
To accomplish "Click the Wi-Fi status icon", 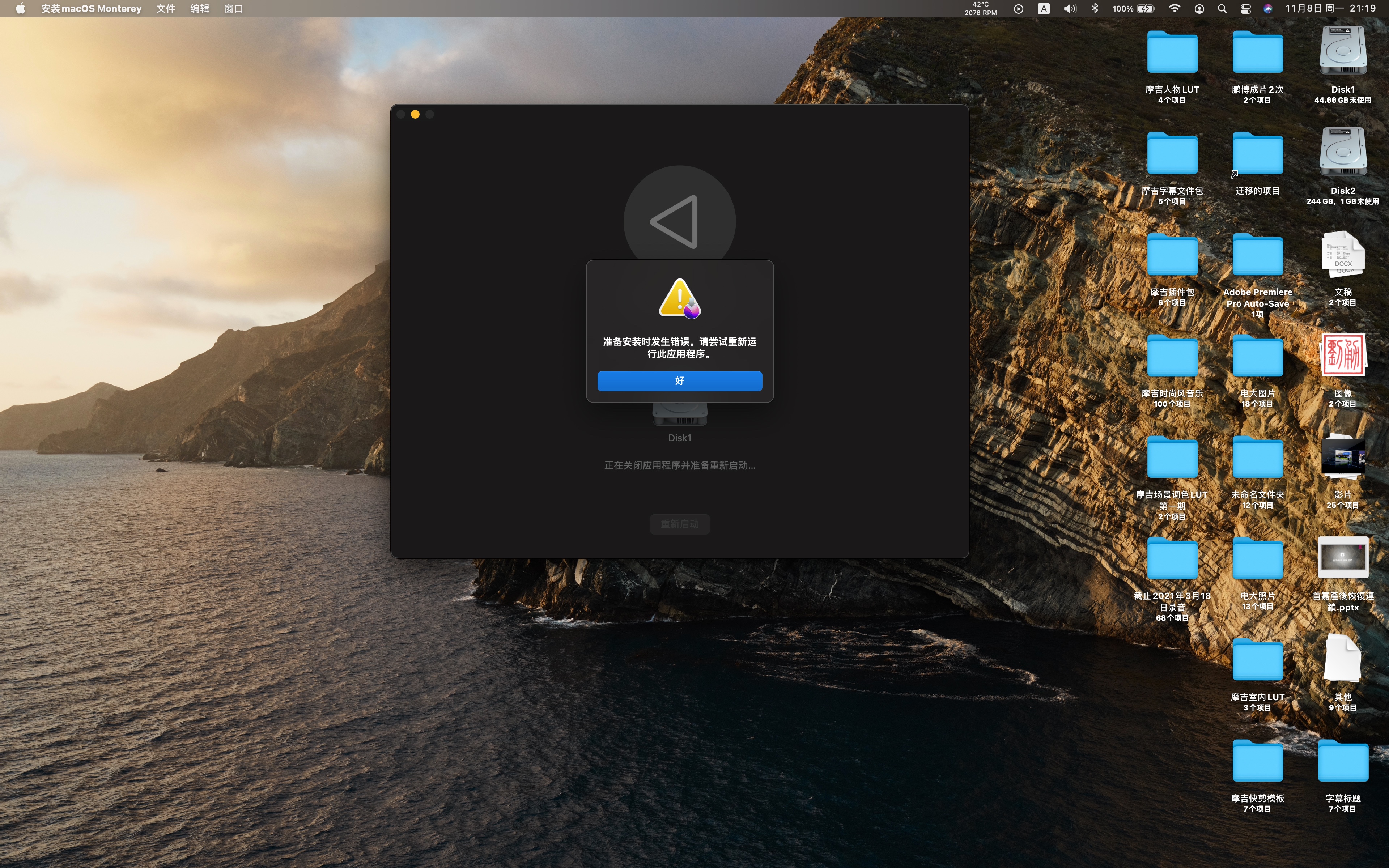I will tap(1175, 9).
